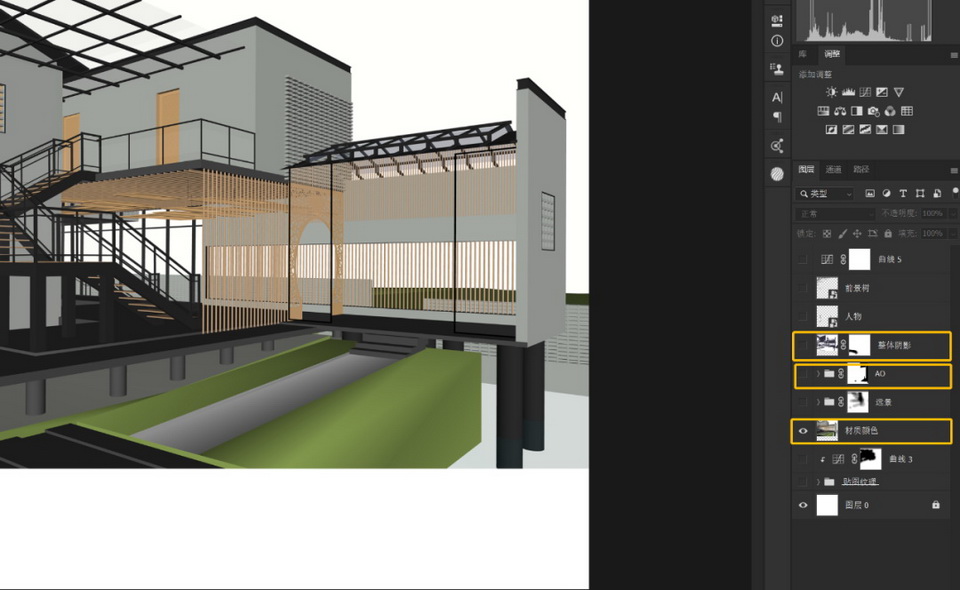Image resolution: width=960 pixels, height=590 pixels.
Task: Hide the 图层 0 layer
Action: [802, 506]
